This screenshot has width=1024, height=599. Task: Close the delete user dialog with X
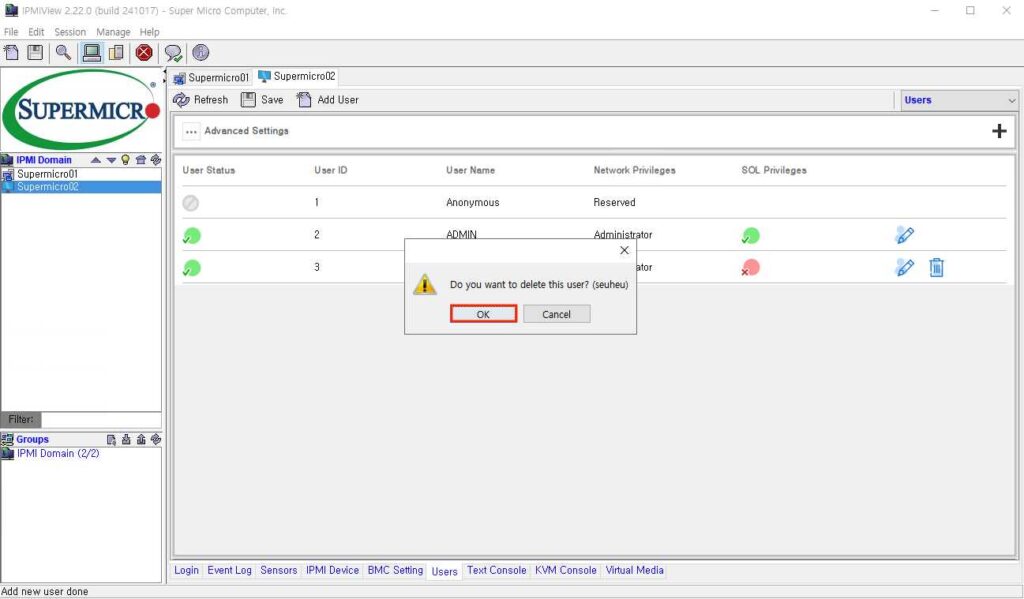pos(624,250)
